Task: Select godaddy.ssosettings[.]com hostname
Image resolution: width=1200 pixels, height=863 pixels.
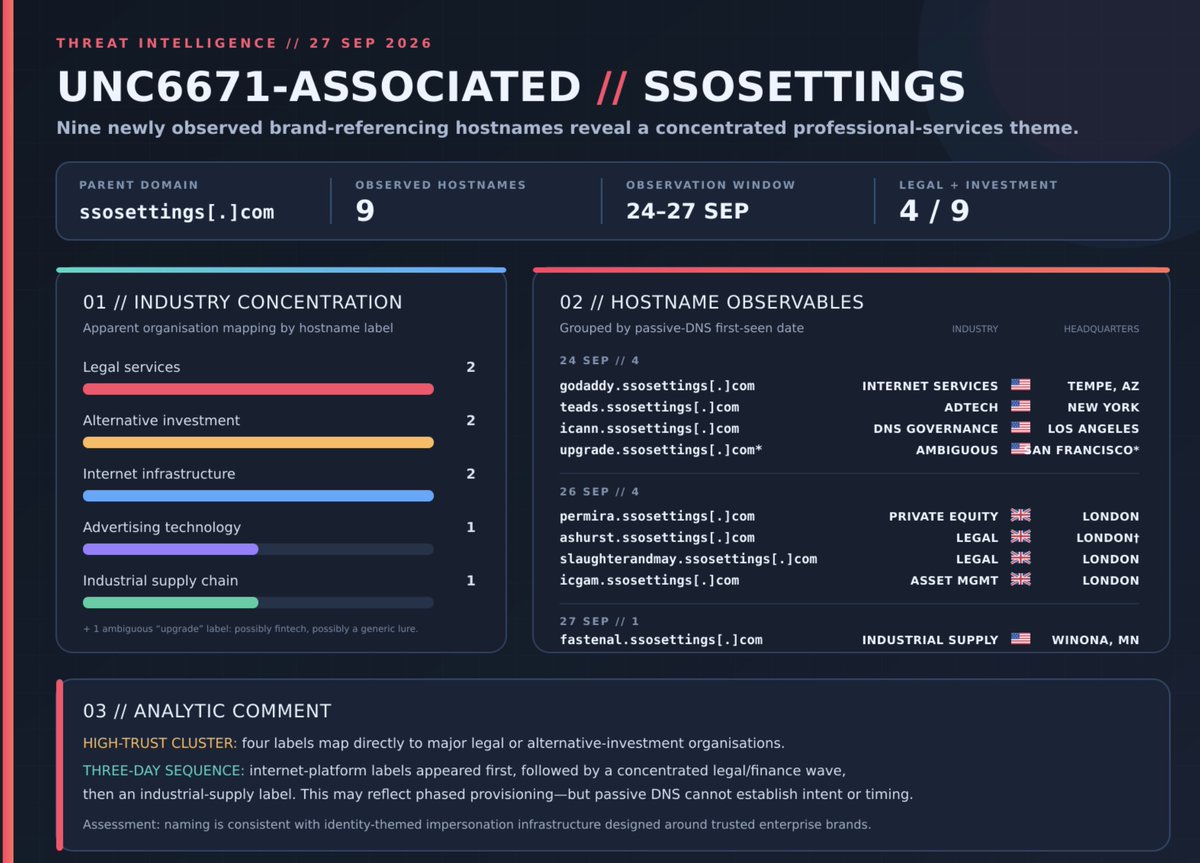Action: point(657,385)
